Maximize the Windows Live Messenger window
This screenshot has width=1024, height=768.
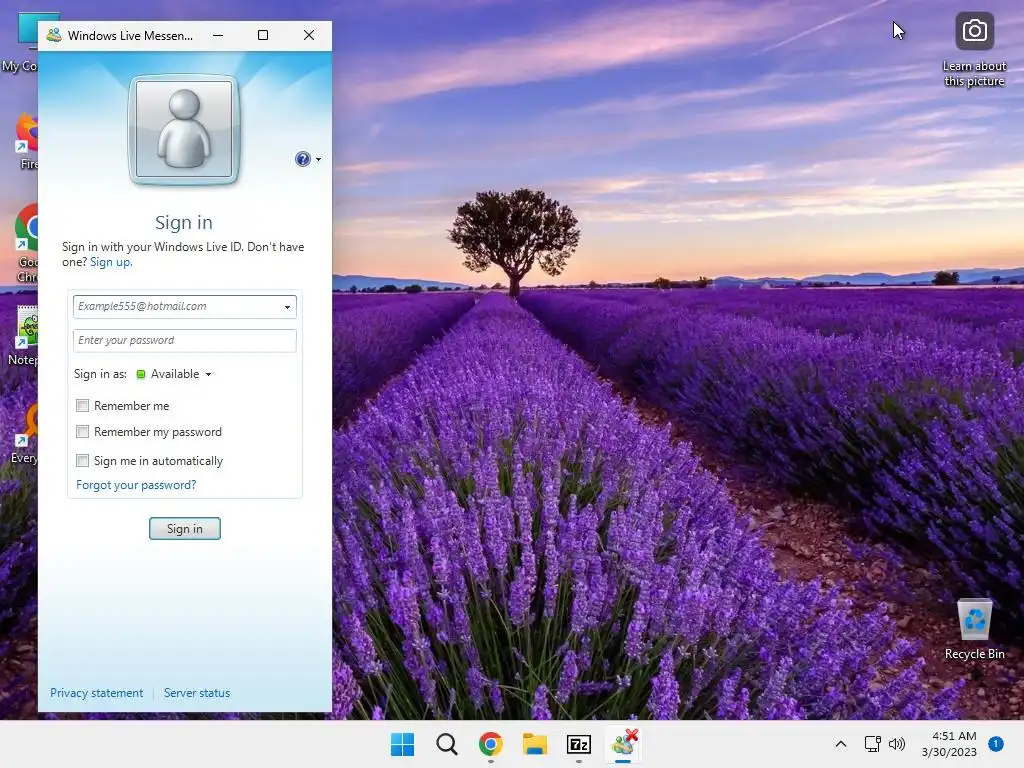click(x=263, y=35)
